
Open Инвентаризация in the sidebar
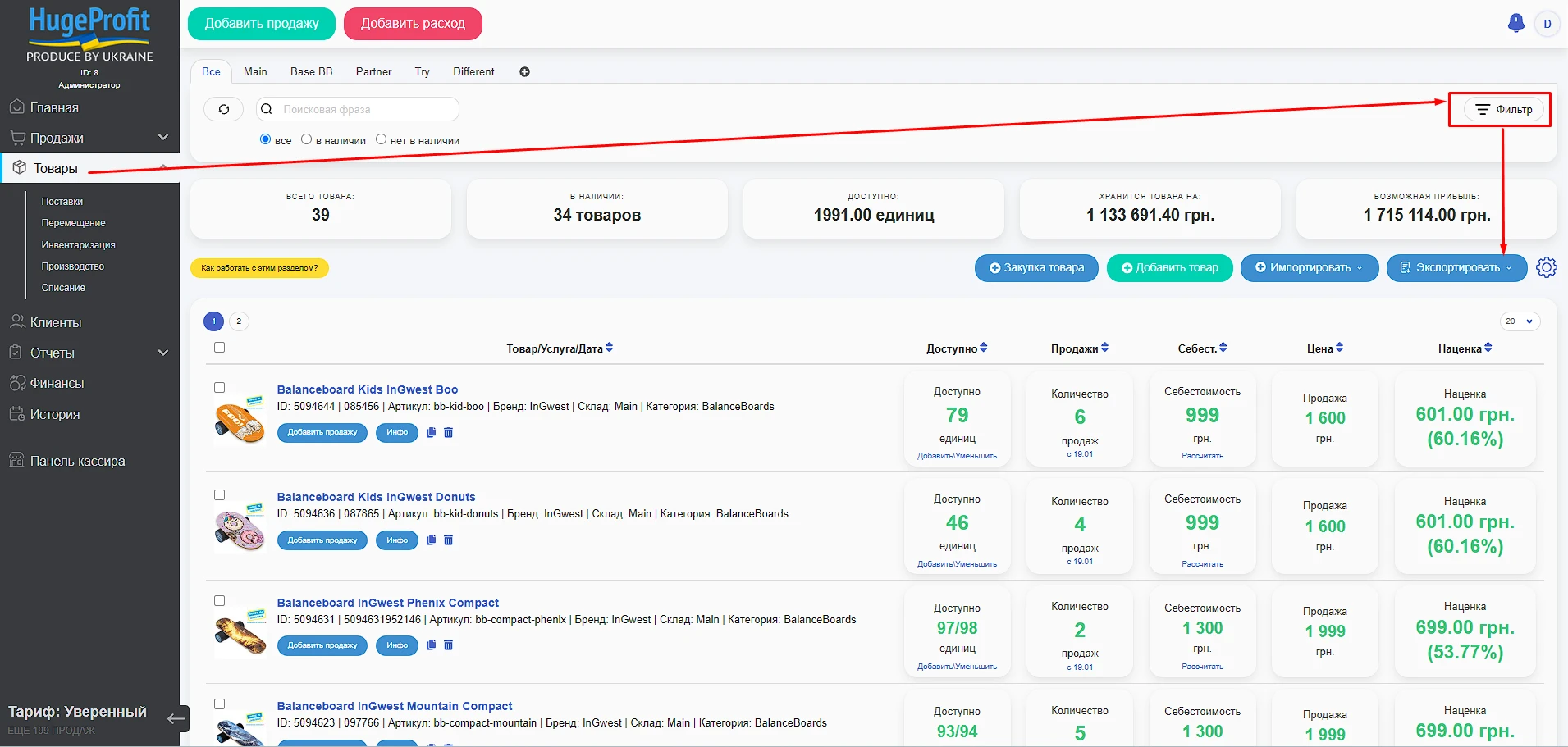click(x=78, y=245)
